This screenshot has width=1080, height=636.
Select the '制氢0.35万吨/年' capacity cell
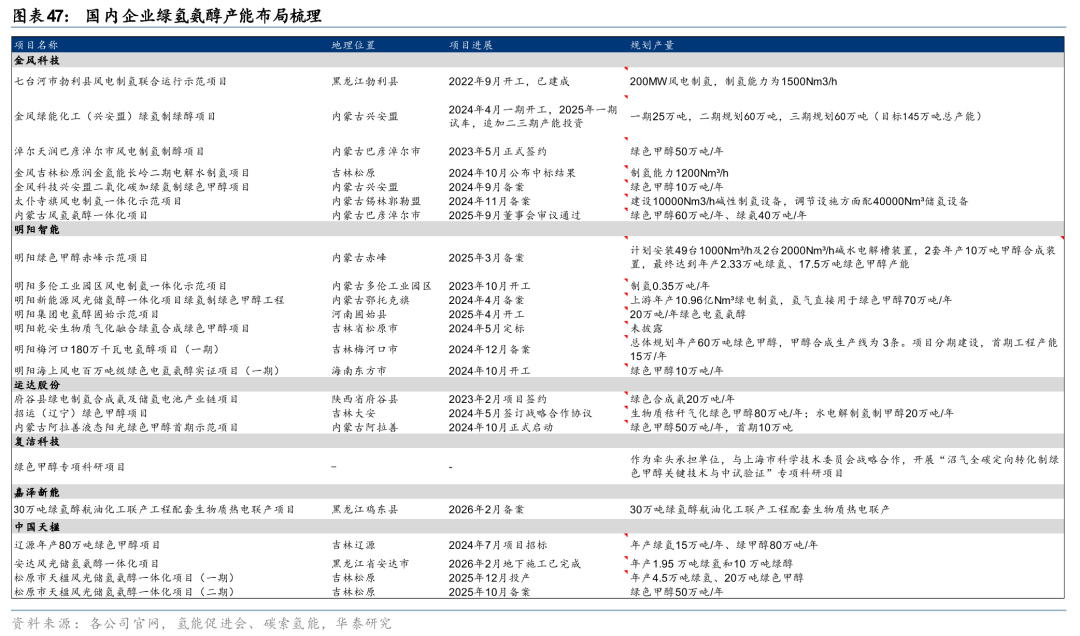coord(670,286)
